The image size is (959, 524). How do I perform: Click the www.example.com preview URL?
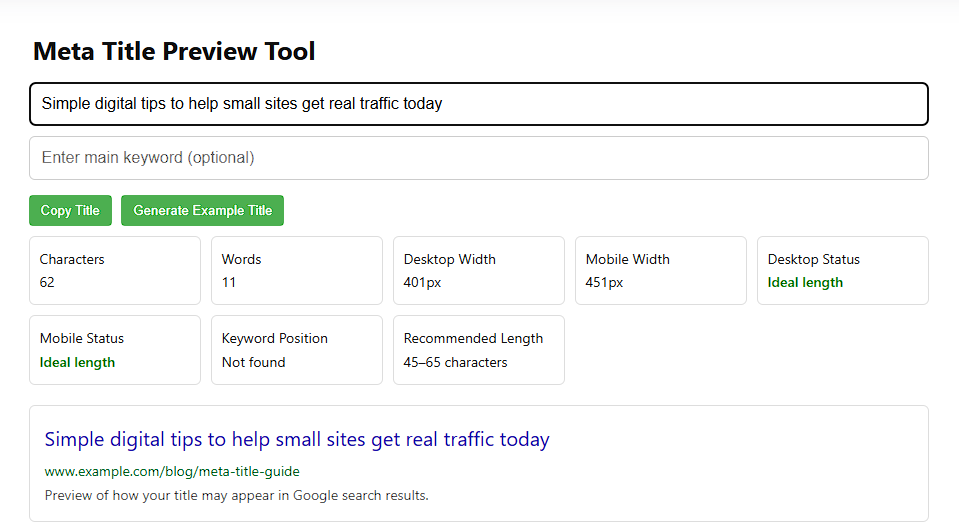(x=172, y=471)
